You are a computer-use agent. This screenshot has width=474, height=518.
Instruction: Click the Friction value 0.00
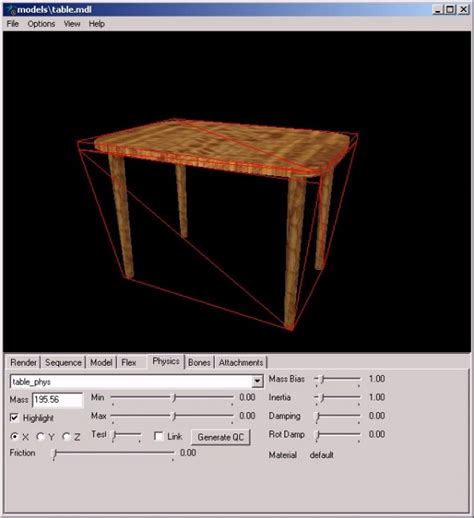click(x=188, y=453)
